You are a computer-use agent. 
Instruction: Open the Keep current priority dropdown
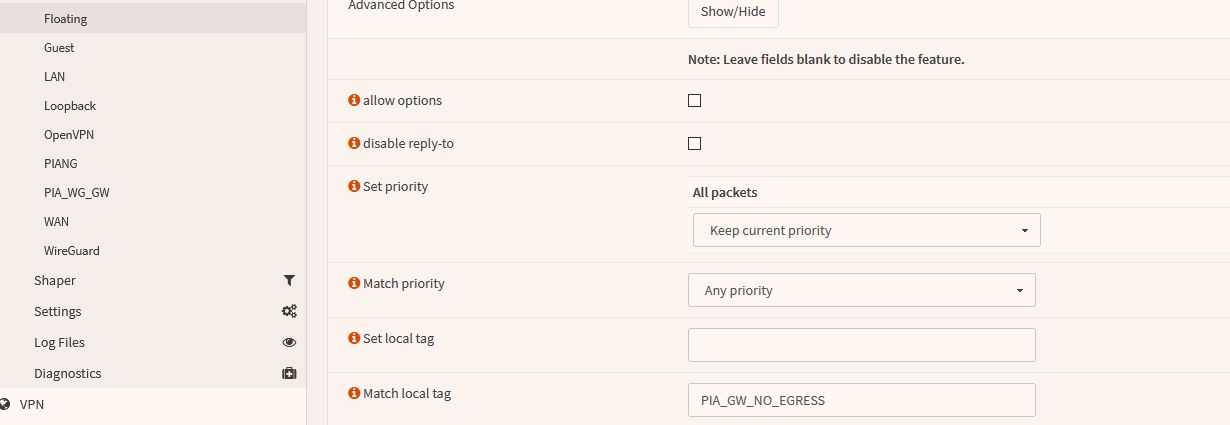click(866, 230)
